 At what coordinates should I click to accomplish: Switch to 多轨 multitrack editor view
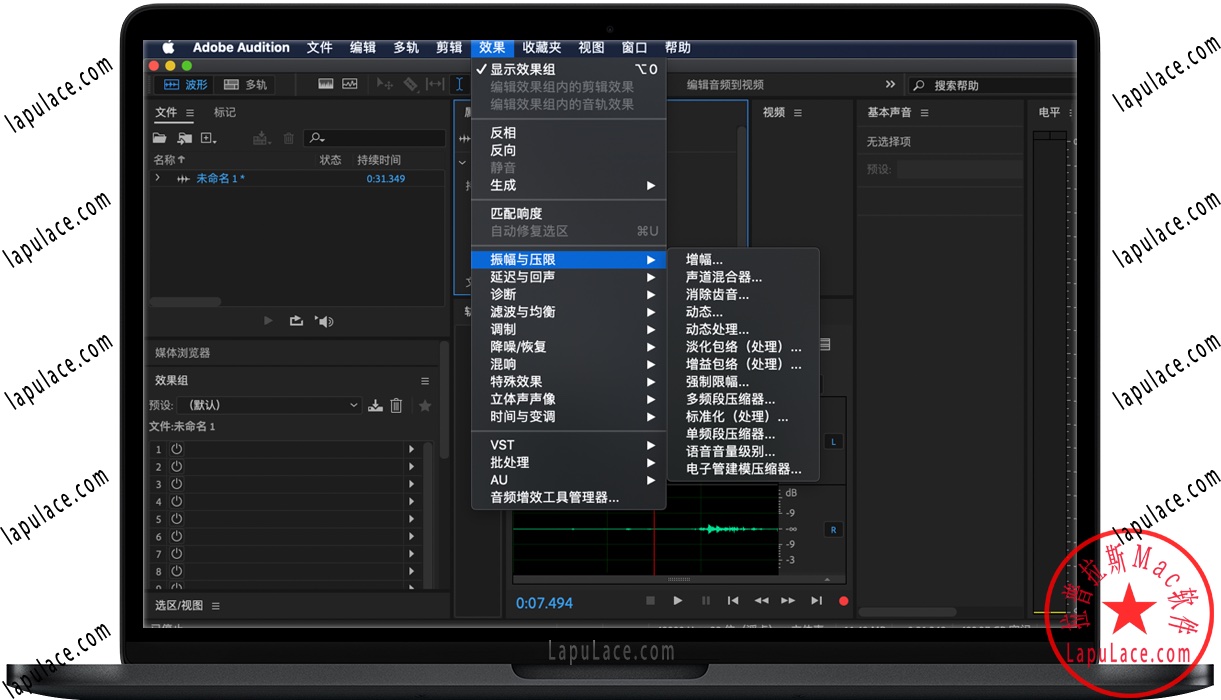pyautogui.click(x=245, y=84)
